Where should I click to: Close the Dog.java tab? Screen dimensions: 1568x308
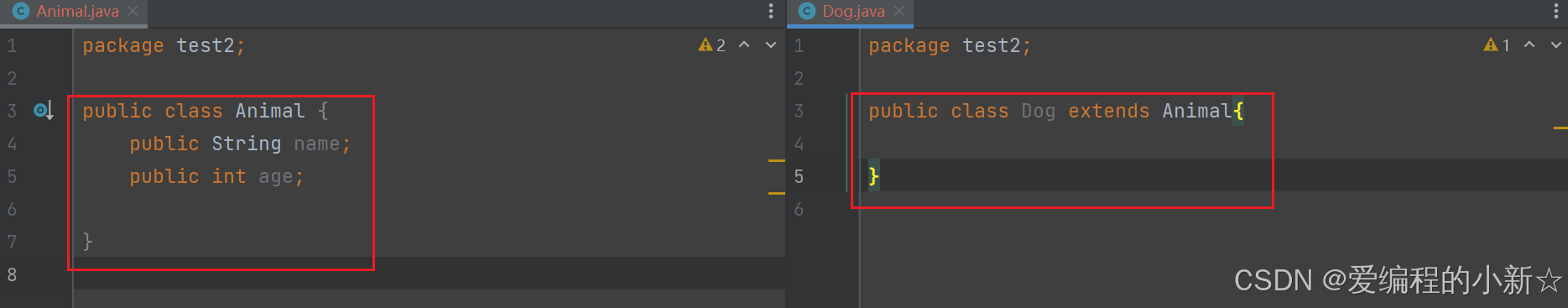(x=899, y=12)
